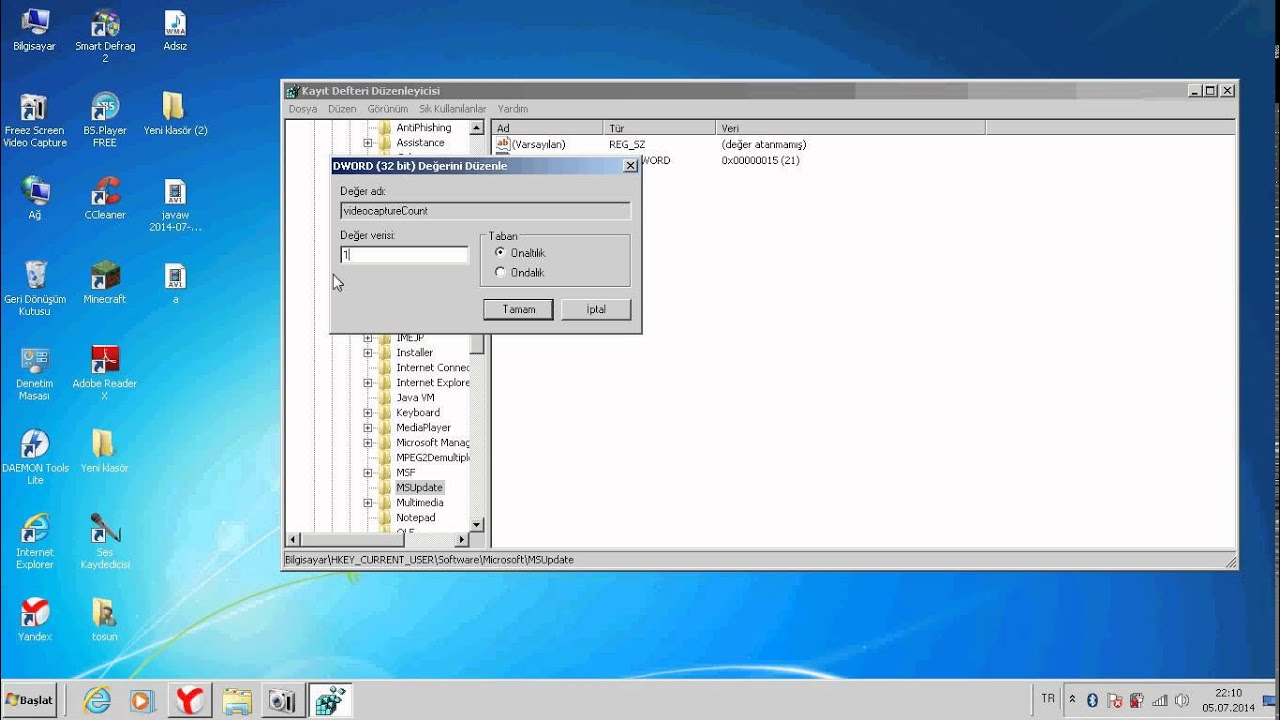Open the file explorer taskbar icon
Screen dimensions: 1280x720
pos(237,701)
